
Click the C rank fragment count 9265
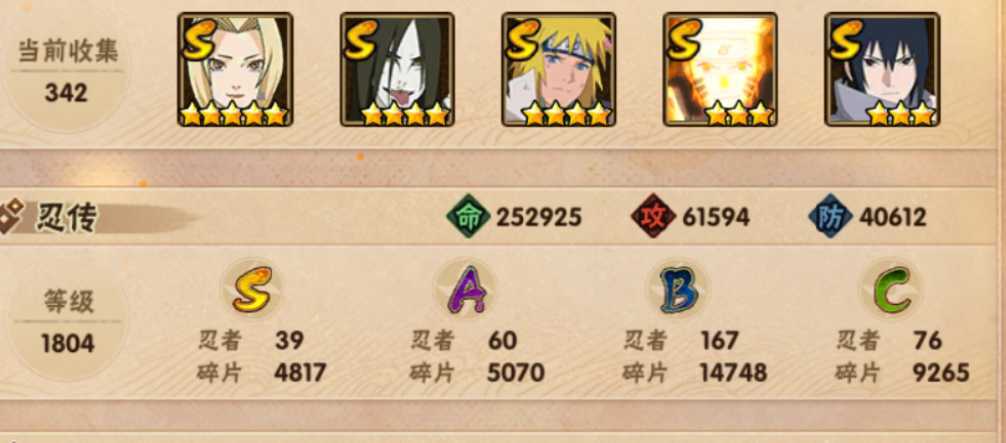tap(941, 372)
